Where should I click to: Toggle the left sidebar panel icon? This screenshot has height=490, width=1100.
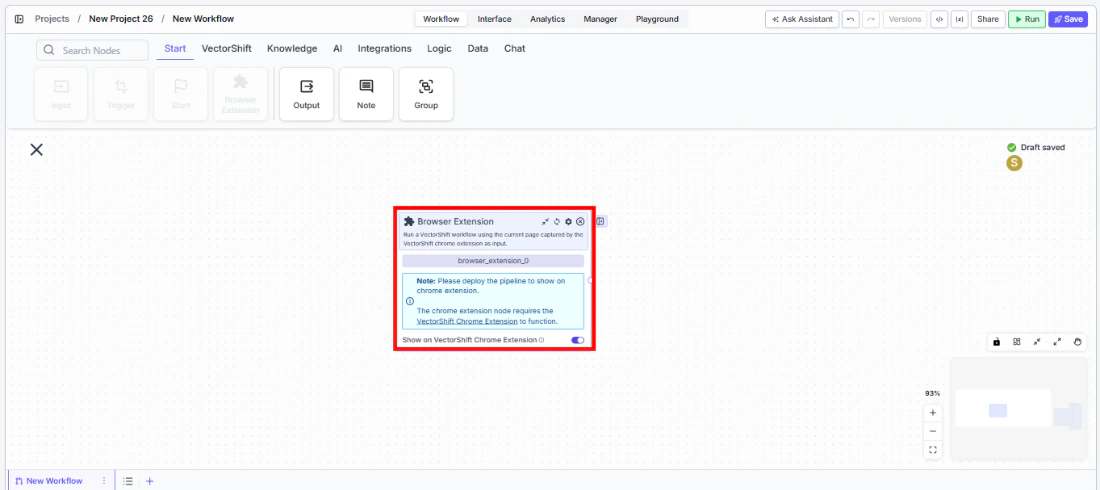19,19
